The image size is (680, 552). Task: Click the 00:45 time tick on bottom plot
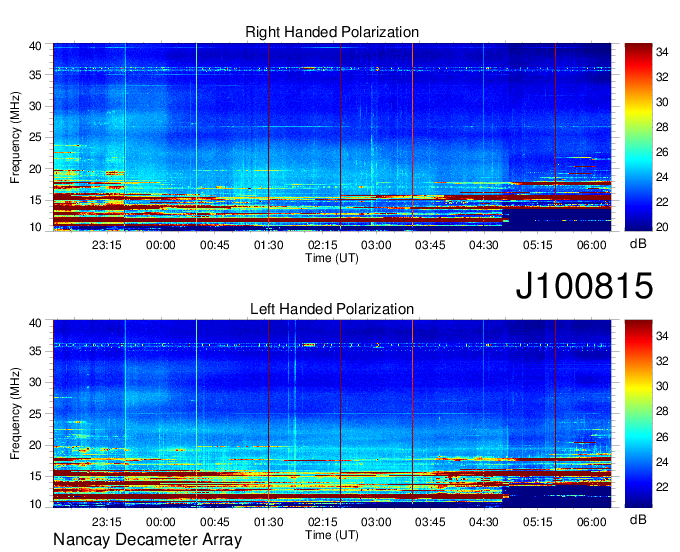[x=214, y=522]
